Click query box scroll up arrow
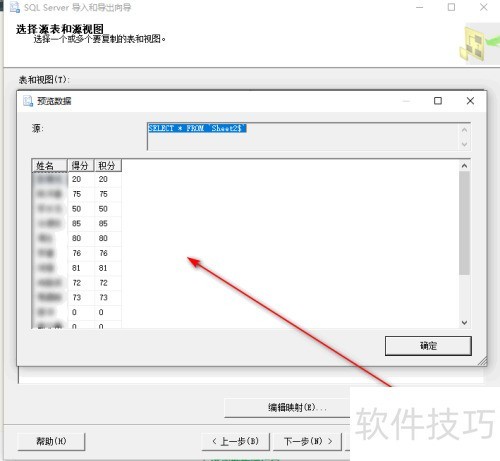Screen dimensions: 500x461 click(x=464, y=130)
